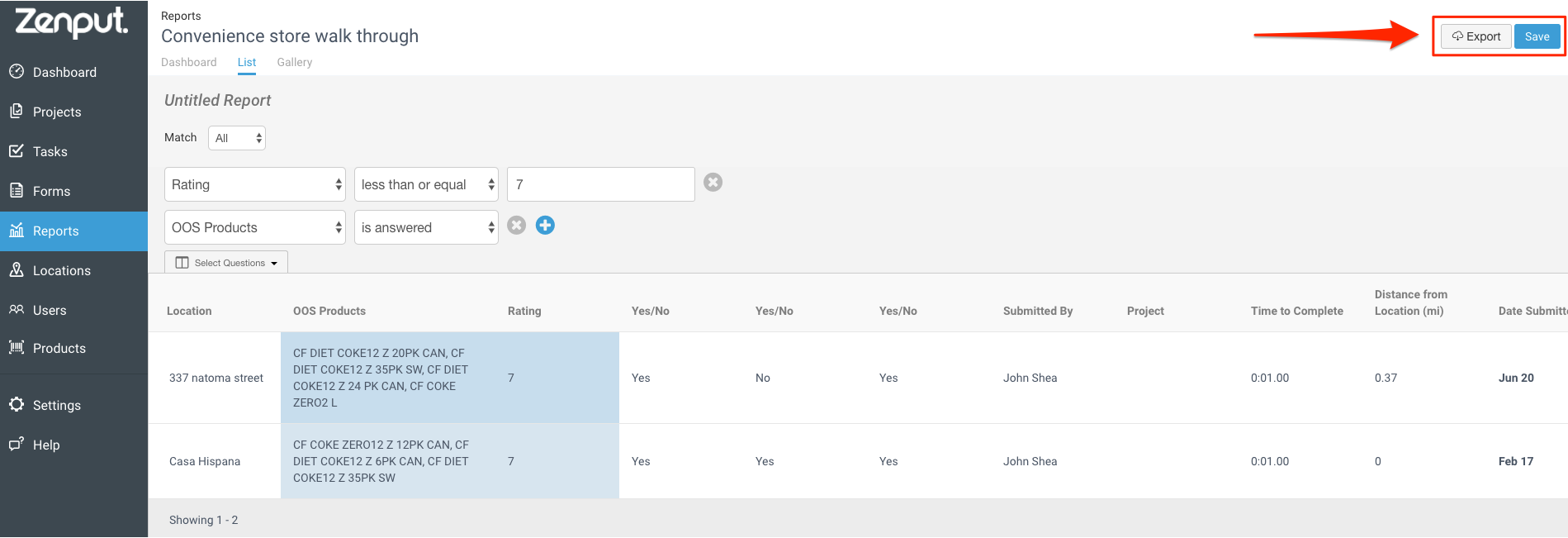Save the report with Save button

[x=1537, y=36]
